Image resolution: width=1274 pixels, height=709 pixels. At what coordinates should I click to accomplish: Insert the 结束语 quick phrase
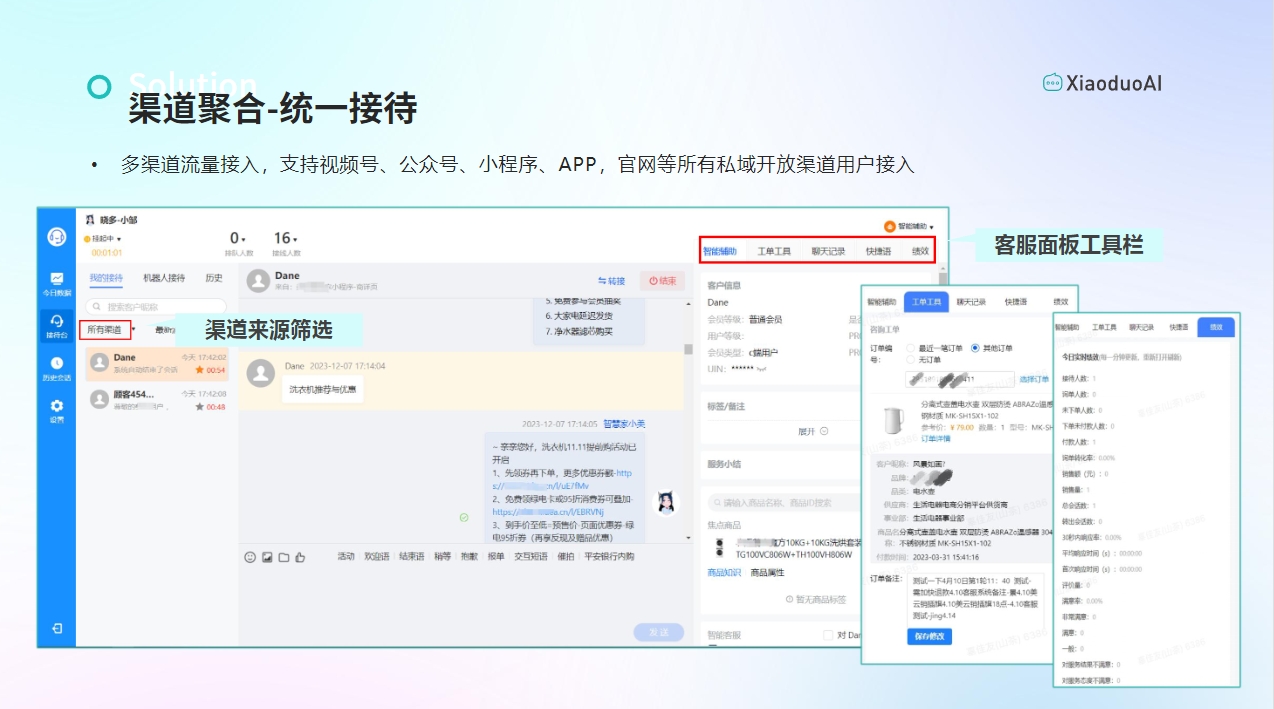(412, 557)
